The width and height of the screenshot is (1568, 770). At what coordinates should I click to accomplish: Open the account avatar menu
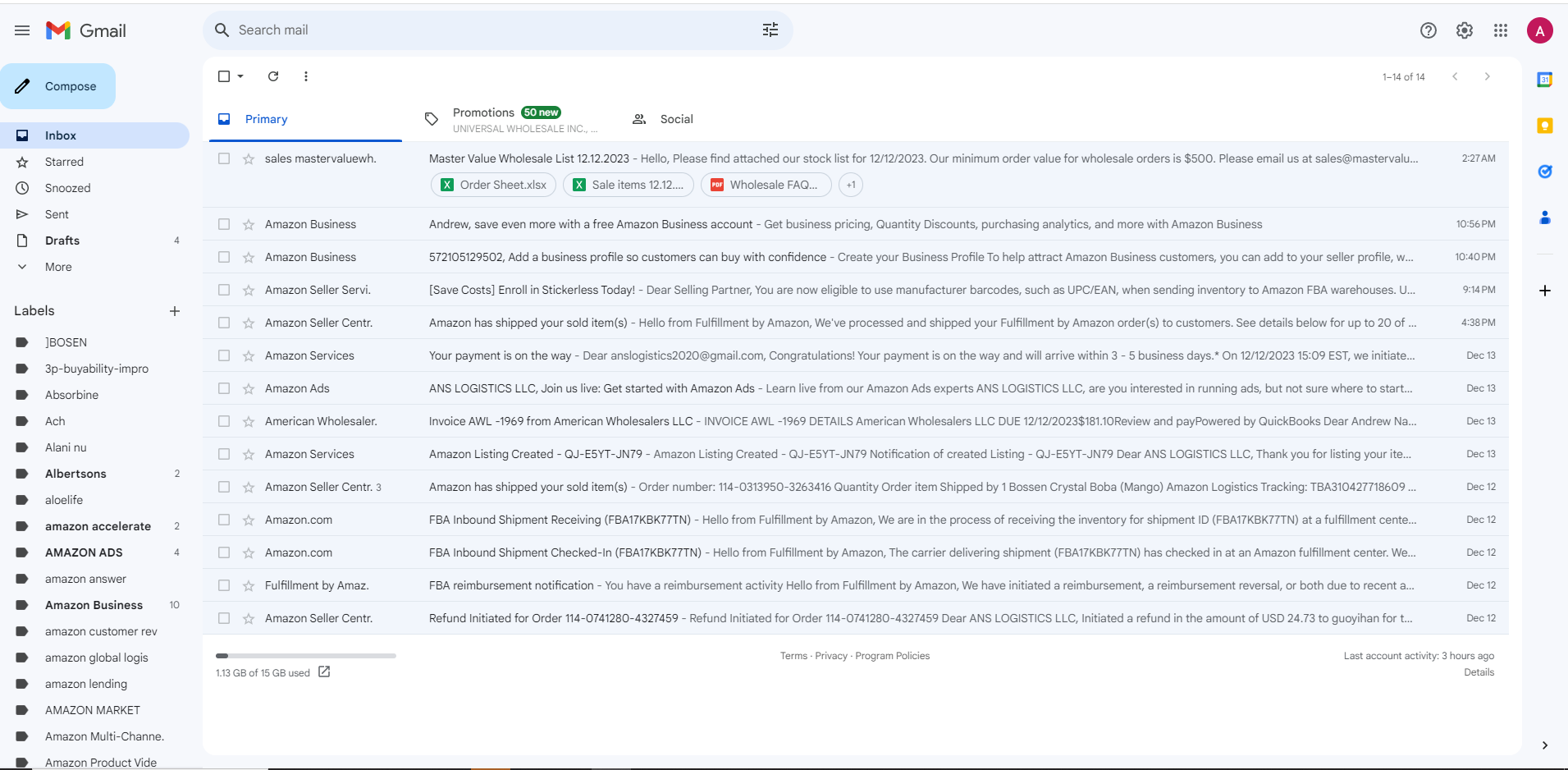[1540, 30]
